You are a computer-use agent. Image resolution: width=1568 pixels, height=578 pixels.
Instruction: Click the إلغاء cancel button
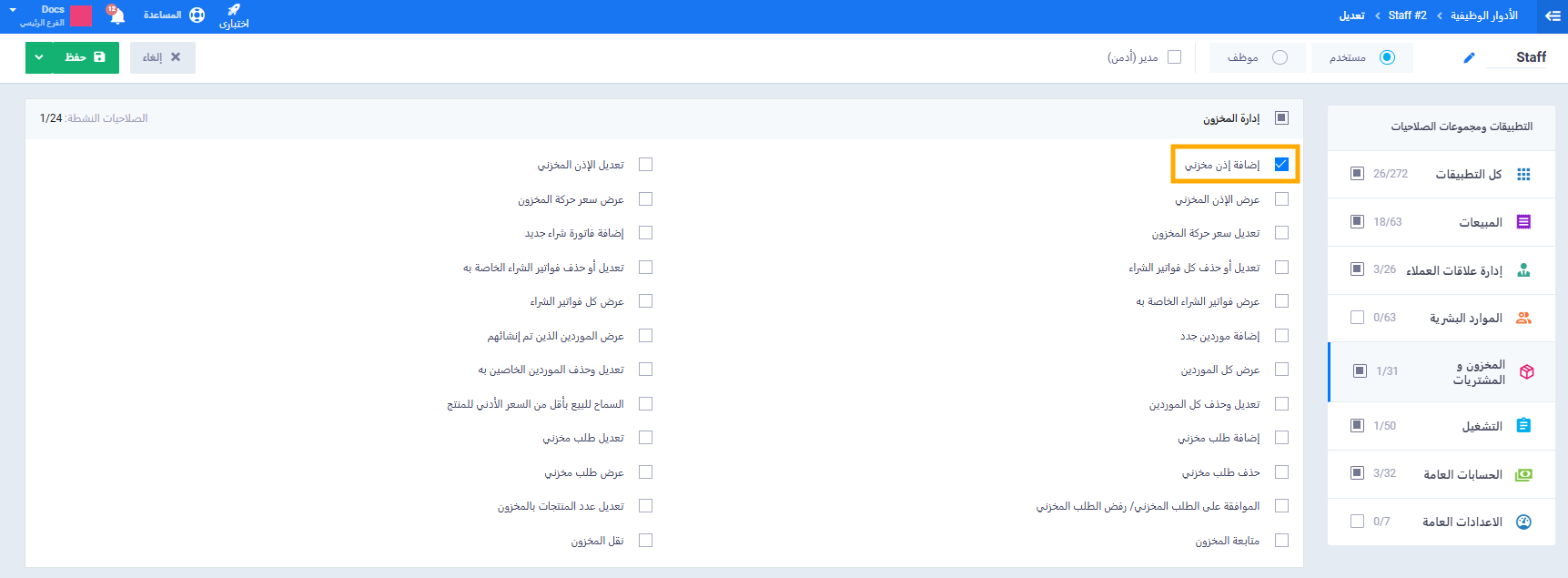click(x=162, y=57)
